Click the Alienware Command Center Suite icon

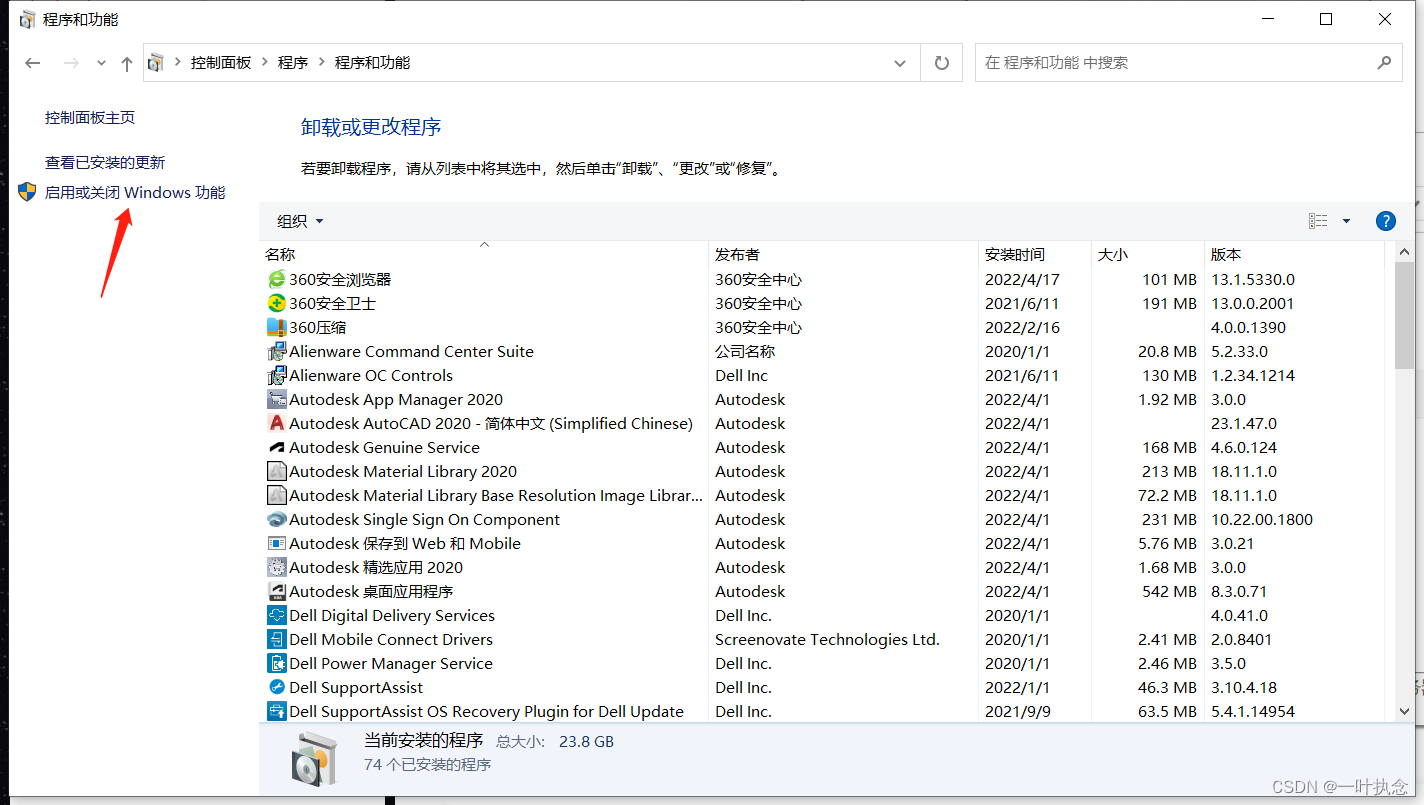point(276,352)
